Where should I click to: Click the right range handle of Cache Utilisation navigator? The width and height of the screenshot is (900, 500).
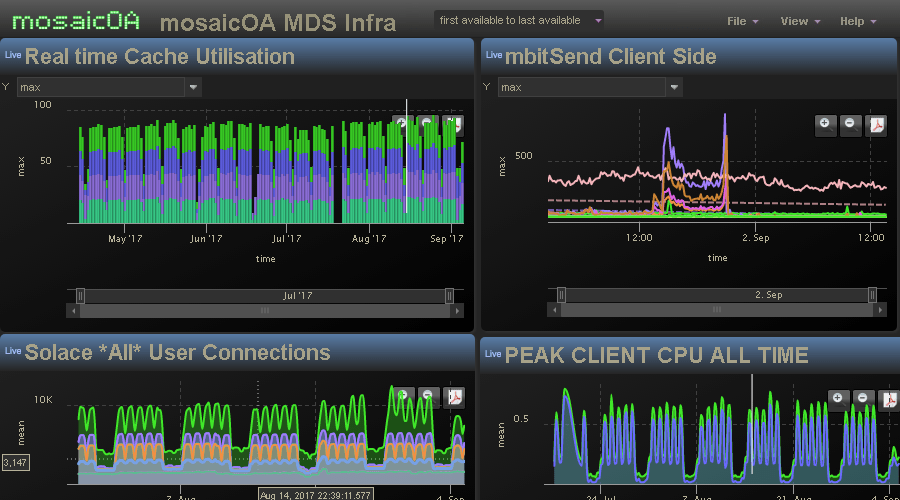(449, 296)
